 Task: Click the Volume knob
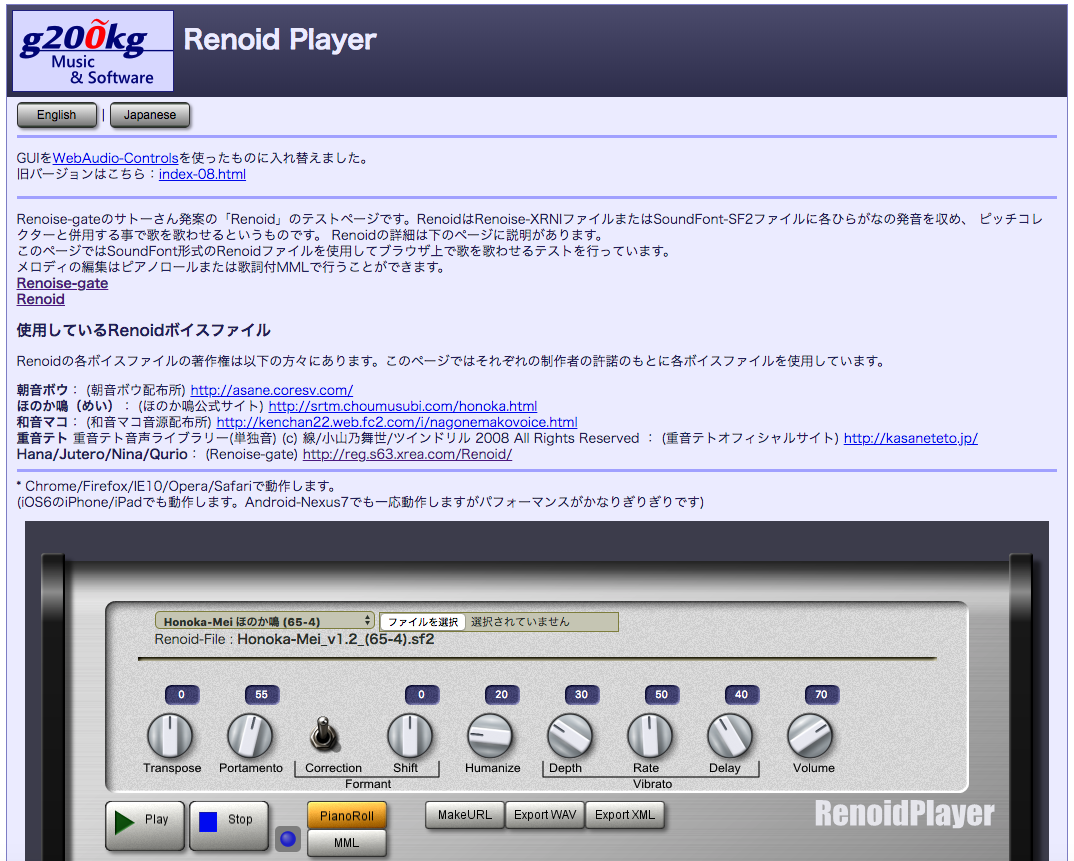(x=810, y=736)
